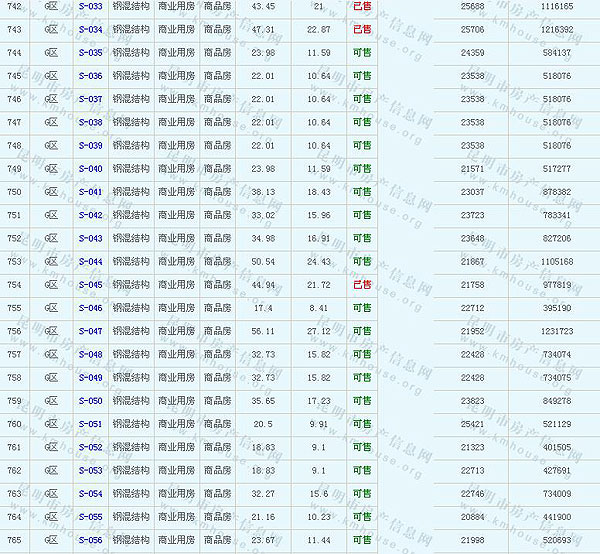Select unit link S-037
The width and height of the screenshot is (600, 554).
click(x=90, y=99)
